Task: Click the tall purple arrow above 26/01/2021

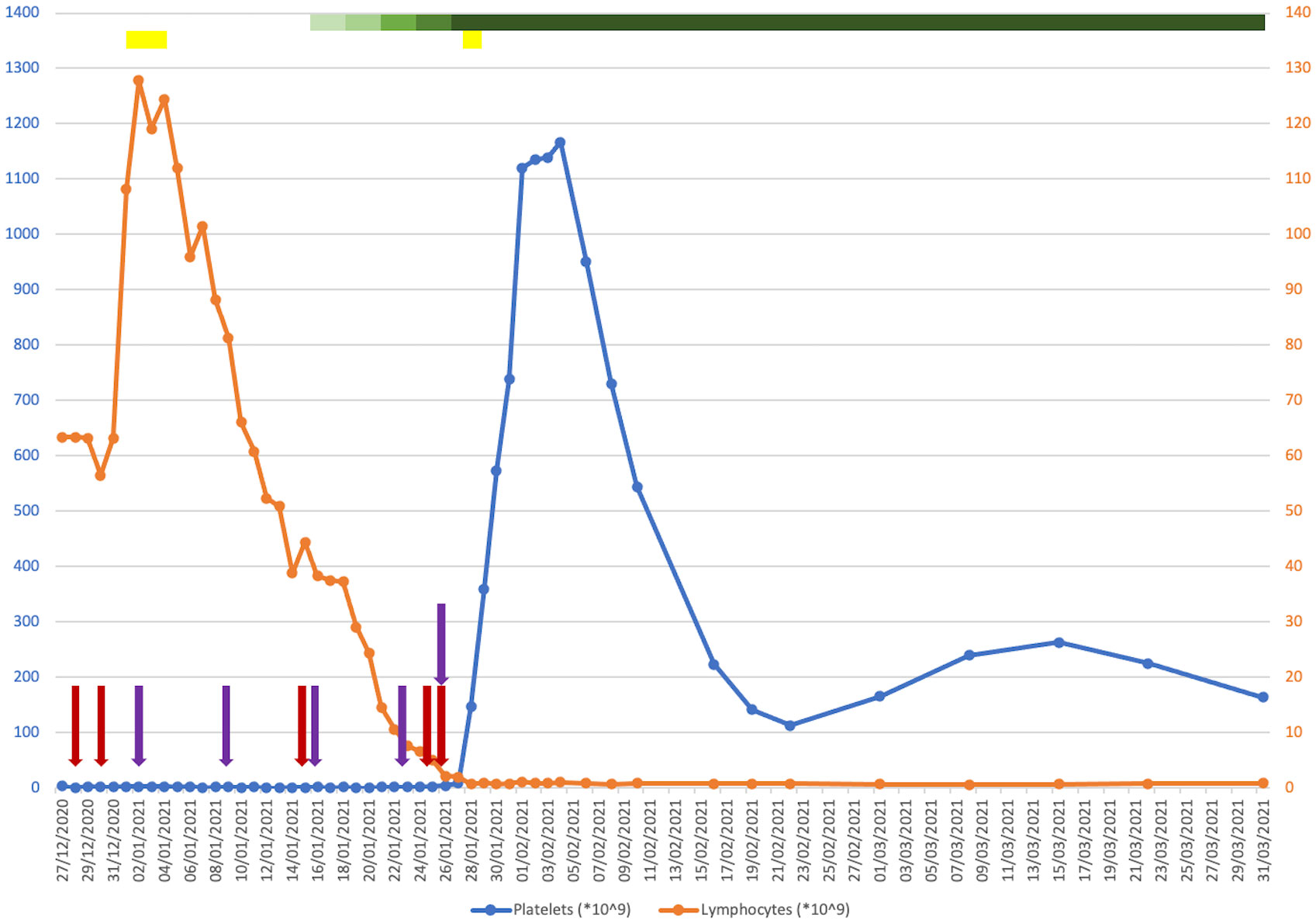Action: [x=441, y=644]
